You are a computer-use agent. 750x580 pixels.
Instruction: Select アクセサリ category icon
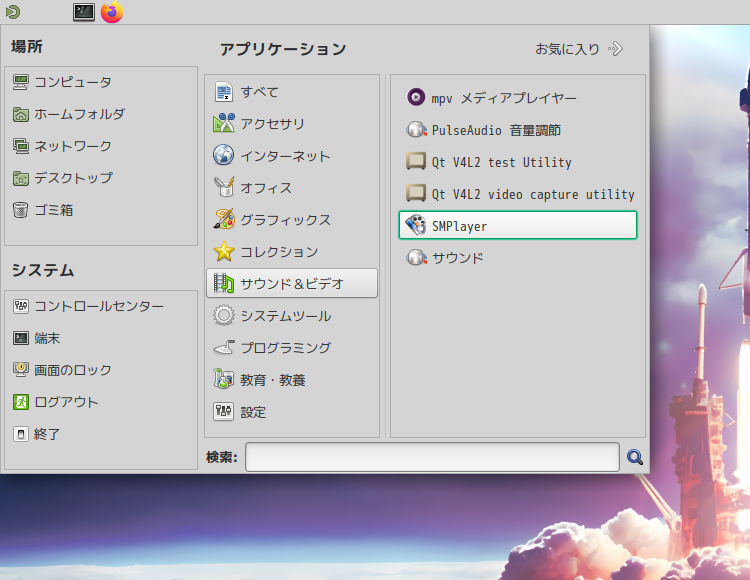tap(223, 123)
